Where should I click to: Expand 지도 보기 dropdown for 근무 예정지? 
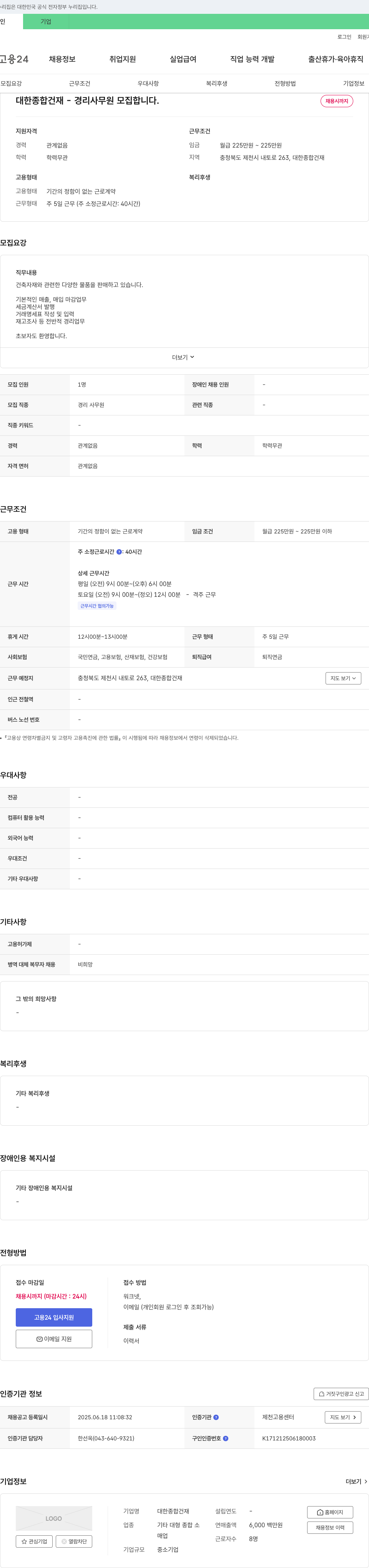[x=343, y=678]
